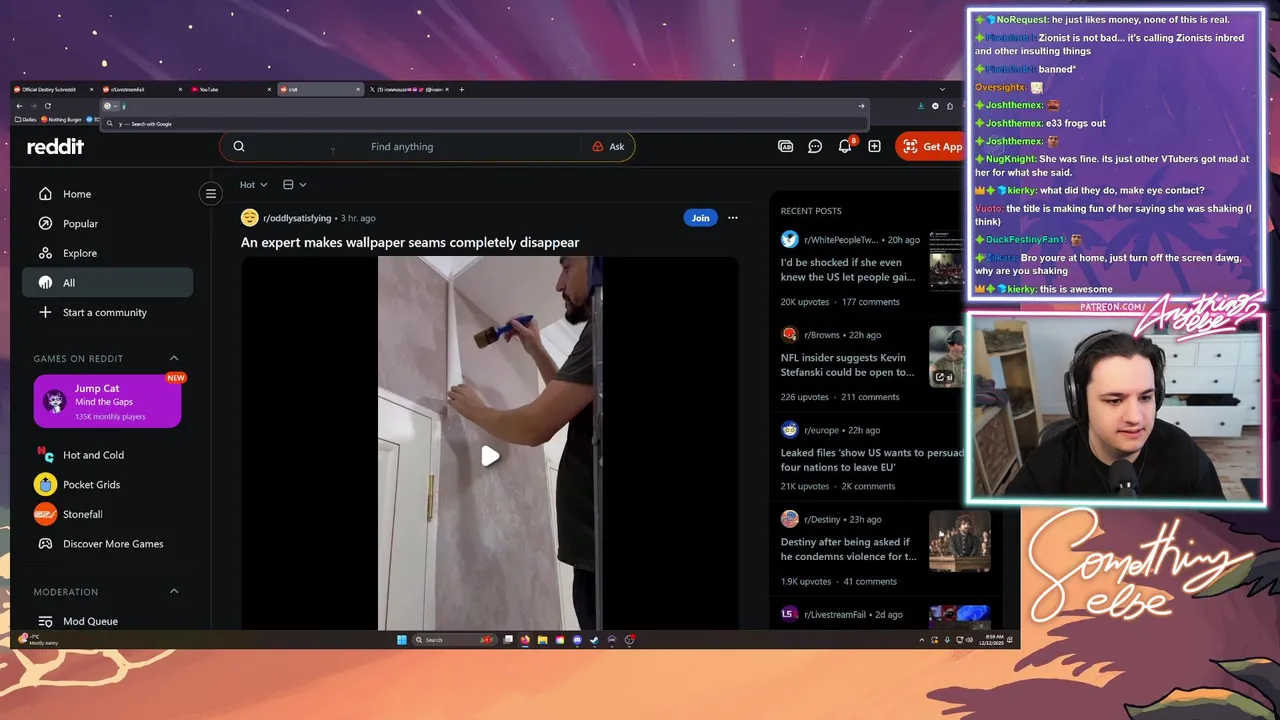Collapse the Moderation section
Screen dimensions: 1280x720
click(174, 591)
